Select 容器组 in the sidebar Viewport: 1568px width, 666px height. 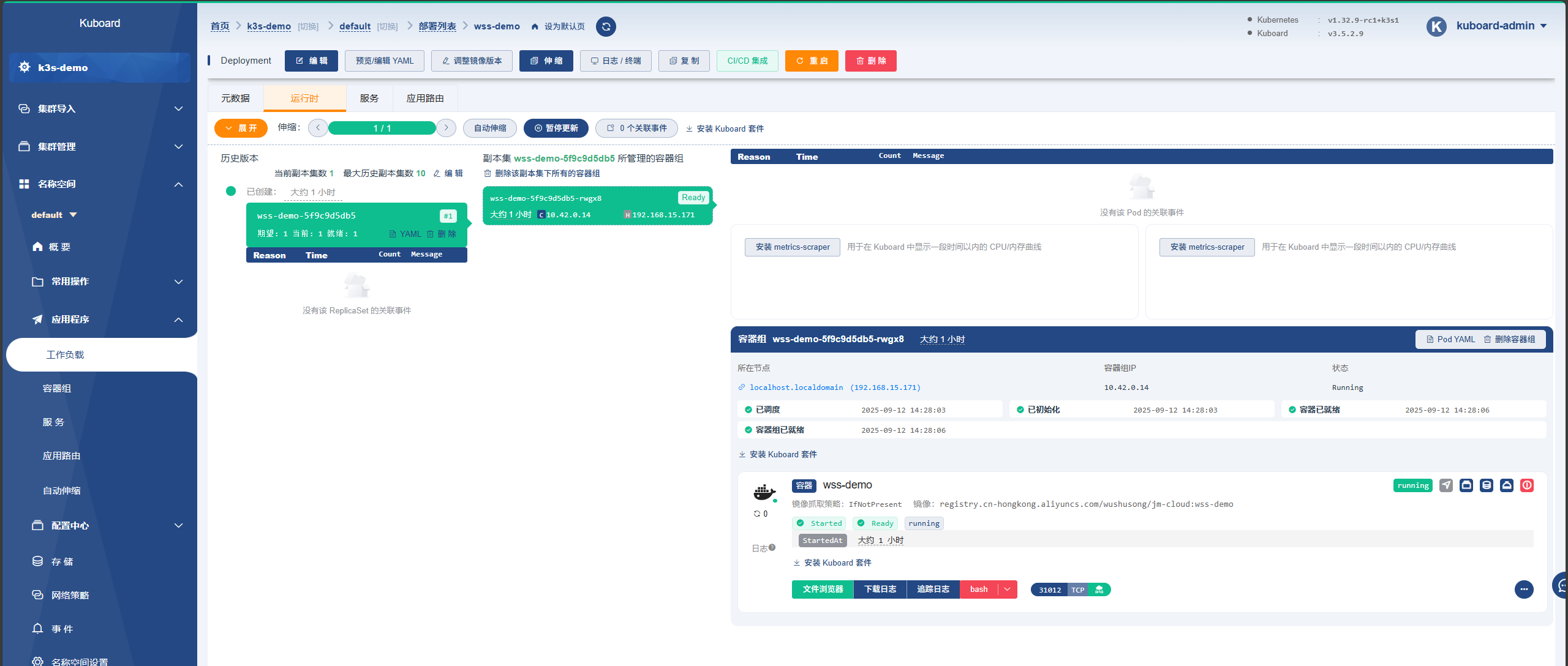tap(57, 389)
